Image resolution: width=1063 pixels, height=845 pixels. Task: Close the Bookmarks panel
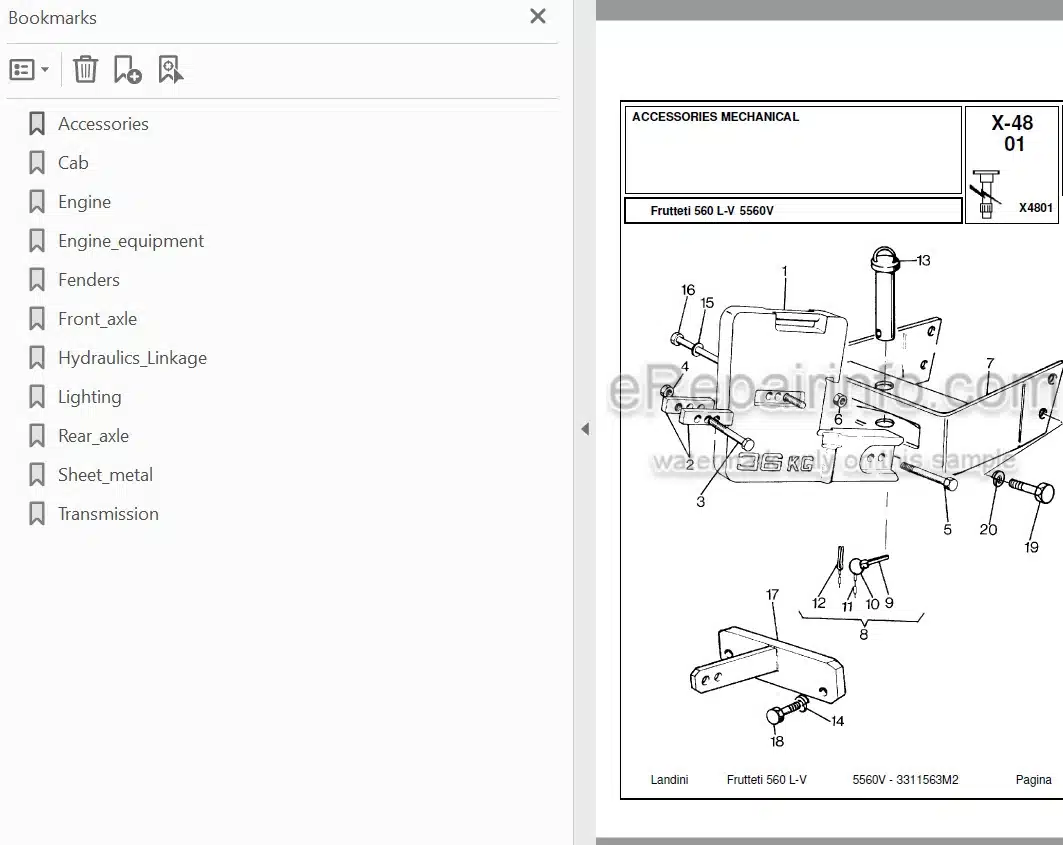538,16
